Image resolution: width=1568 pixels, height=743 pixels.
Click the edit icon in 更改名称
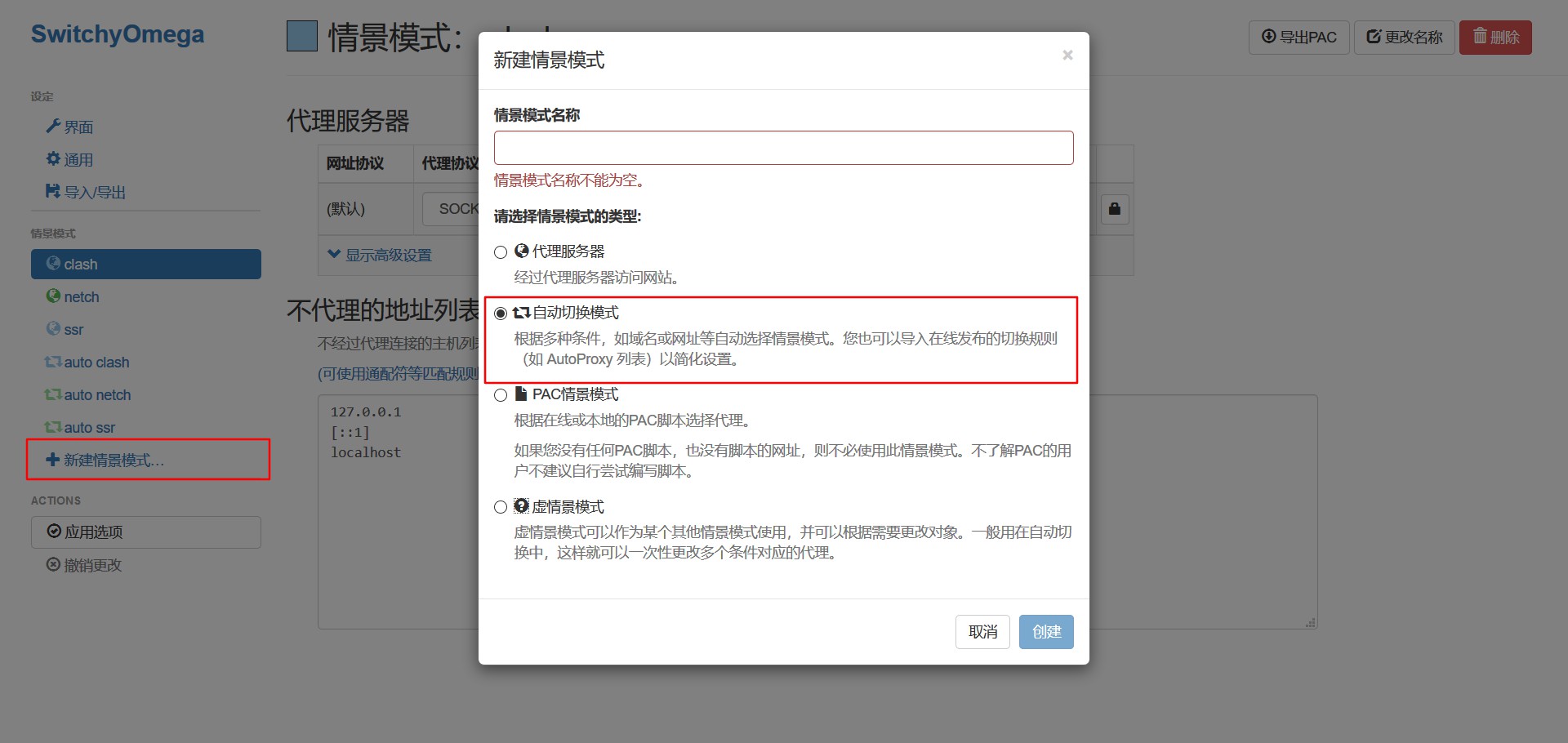point(1374,37)
